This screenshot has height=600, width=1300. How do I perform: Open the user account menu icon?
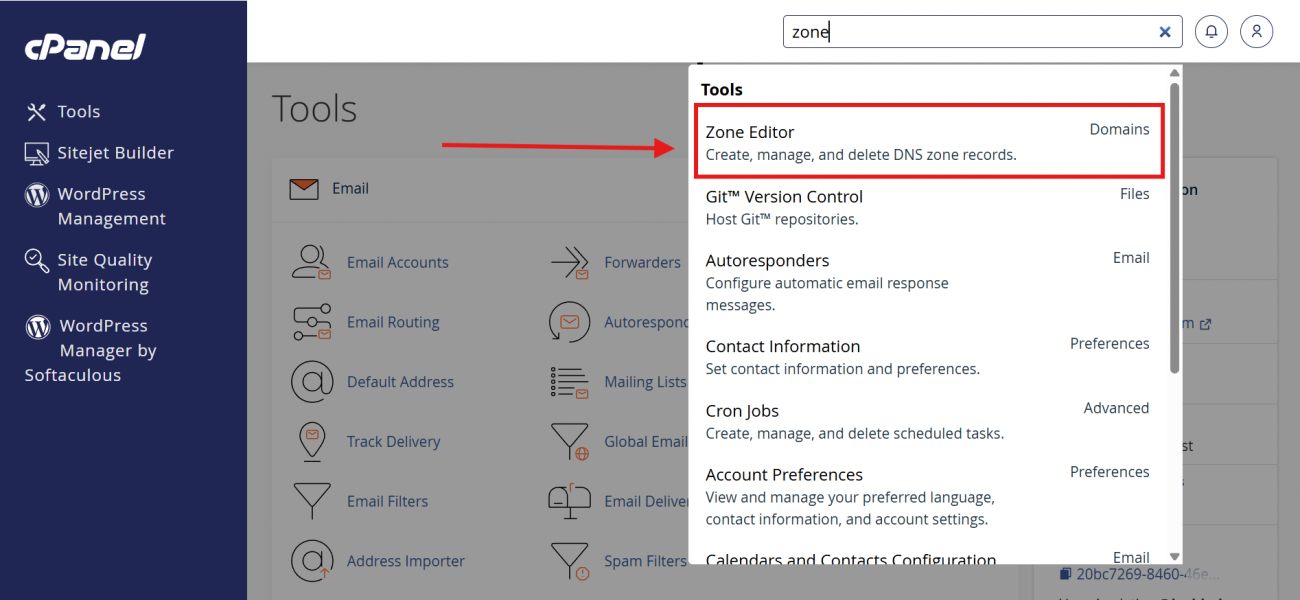click(1257, 32)
